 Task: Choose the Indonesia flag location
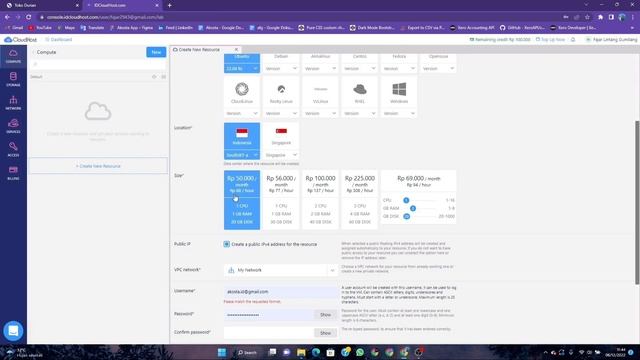pos(242,133)
